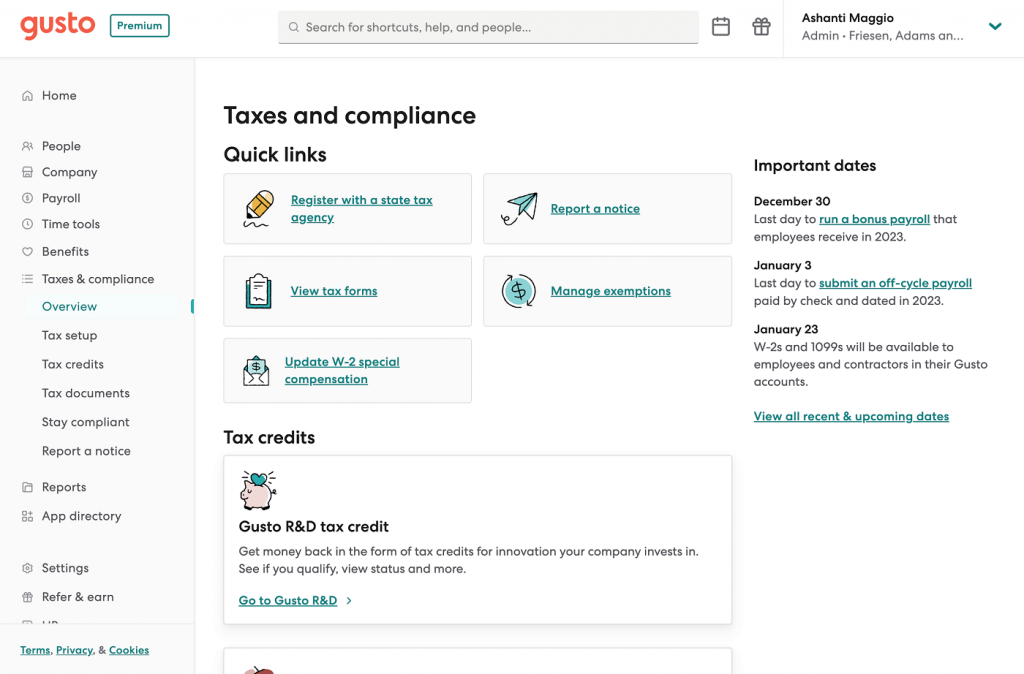Click the envelope icon for W-2 compensation
The image size is (1024, 674).
[256, 371]
